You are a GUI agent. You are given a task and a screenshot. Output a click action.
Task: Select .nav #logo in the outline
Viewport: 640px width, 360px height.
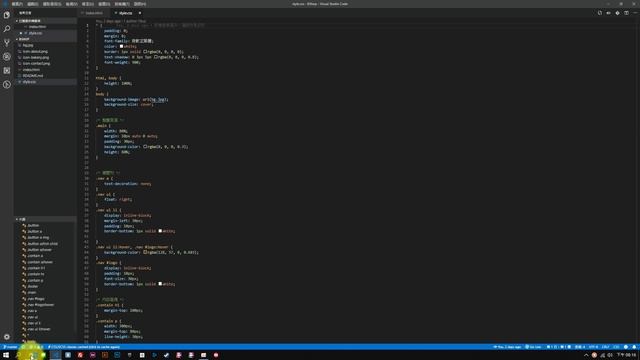tap(36, 299)
